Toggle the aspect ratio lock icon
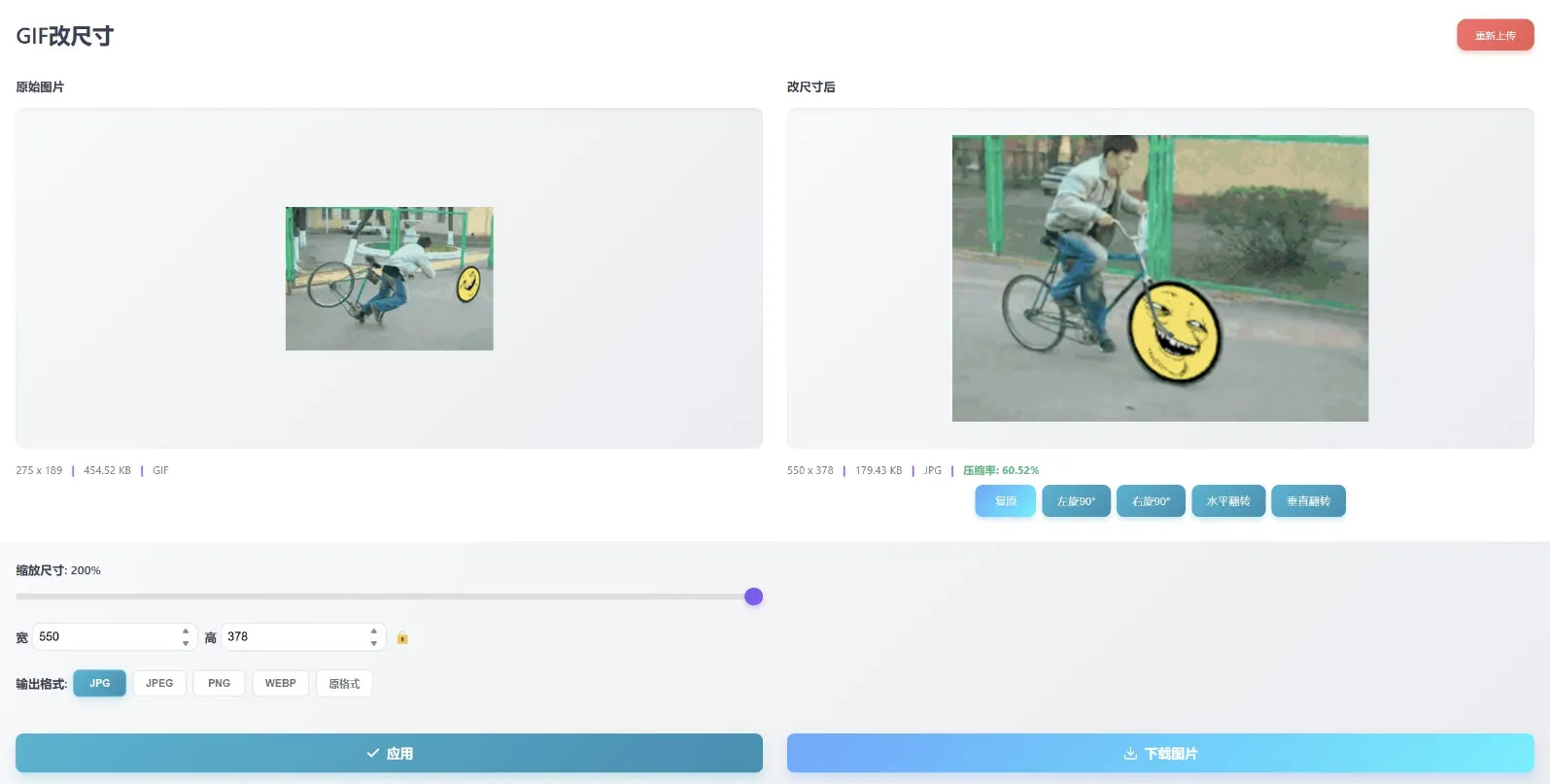Image resolution: width=1550 pixels, height=784 pixels. (x=402, y=638)
